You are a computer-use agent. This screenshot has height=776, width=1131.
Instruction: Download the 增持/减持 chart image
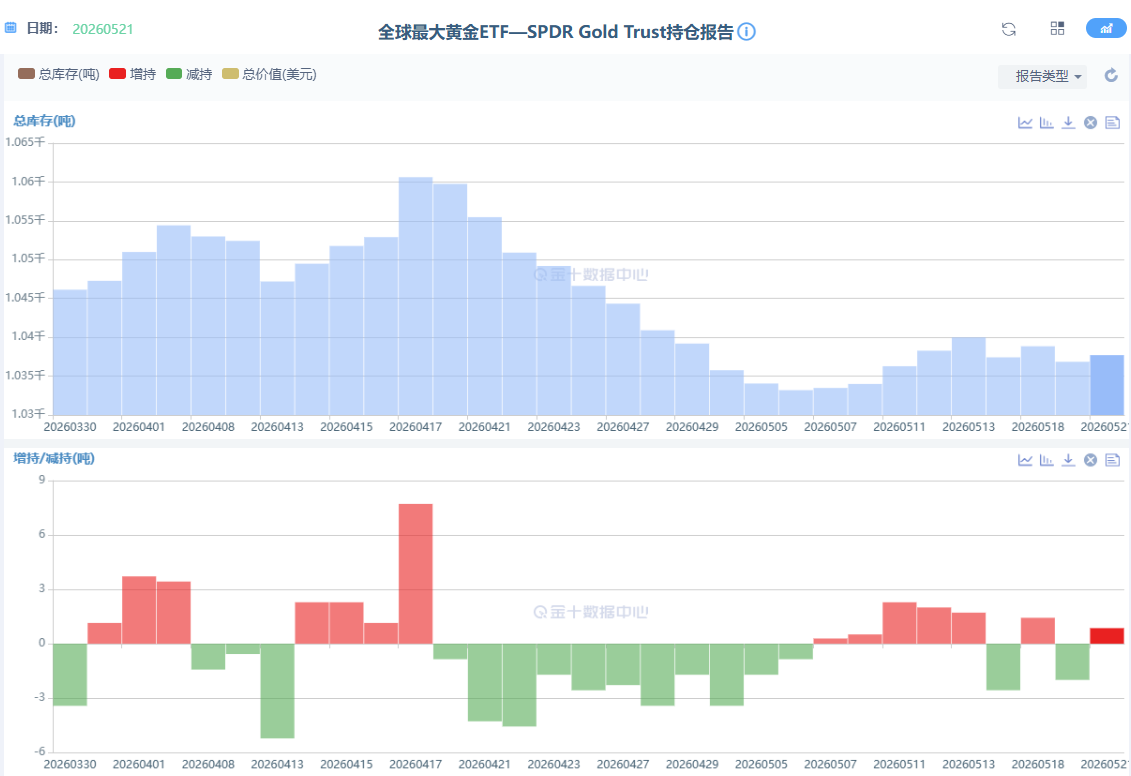click(x=1068, y=460)
